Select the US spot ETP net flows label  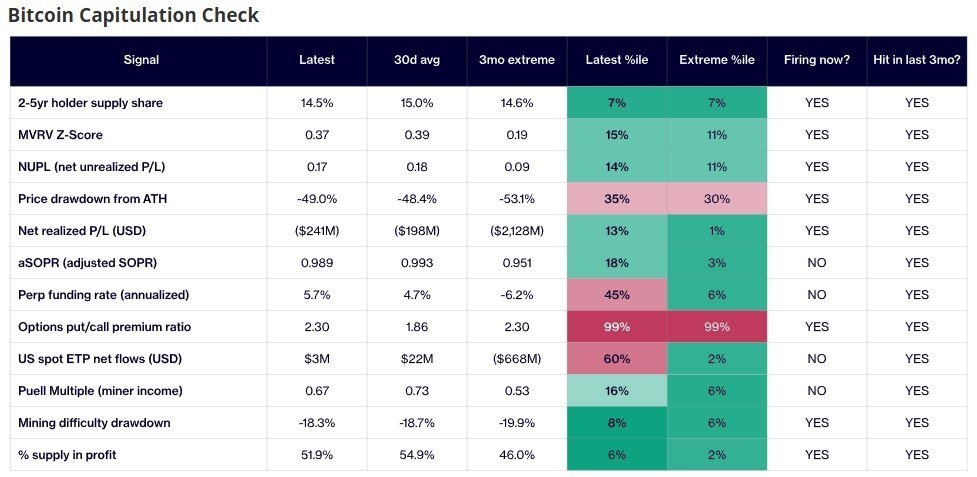coord(100,359)
